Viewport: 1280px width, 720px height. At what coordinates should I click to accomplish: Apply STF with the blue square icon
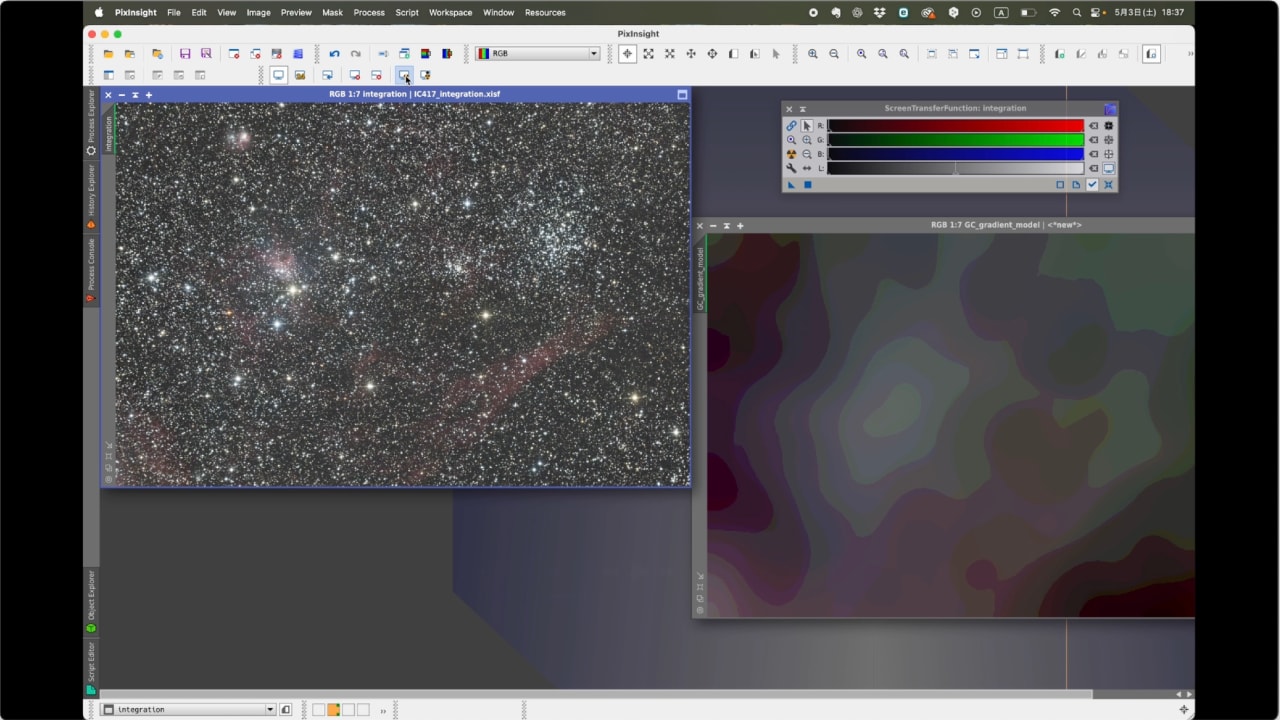click(x=808, y=185)
